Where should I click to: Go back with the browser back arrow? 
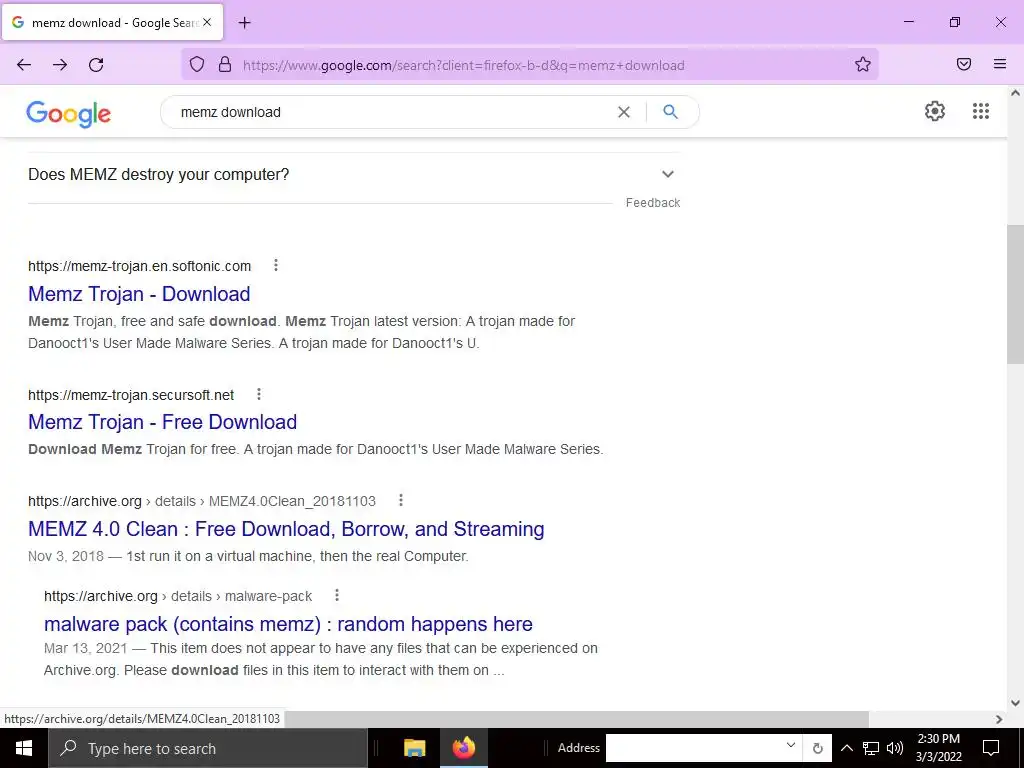coord(24,65)
